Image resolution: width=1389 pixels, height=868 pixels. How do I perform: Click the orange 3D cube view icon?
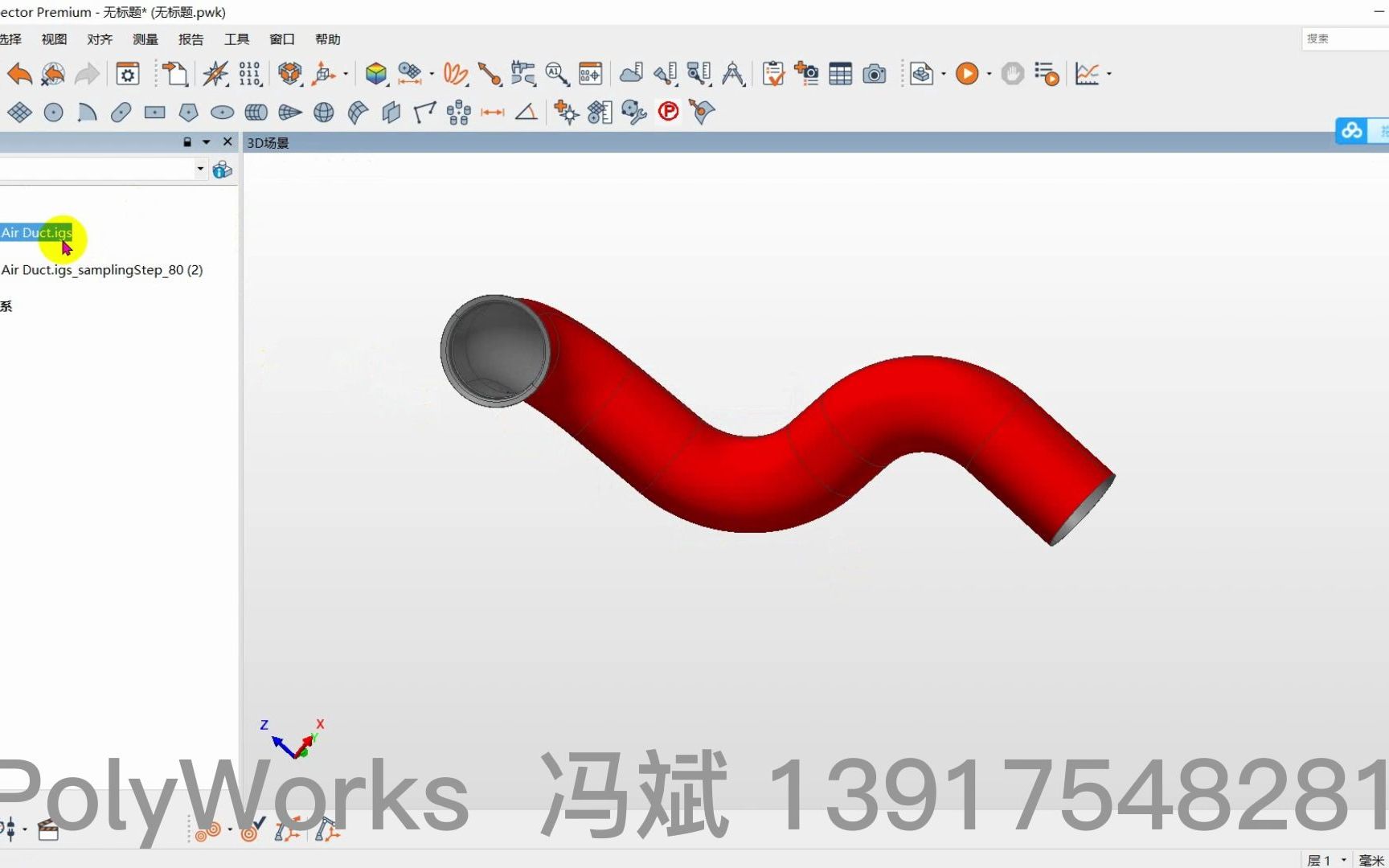coord(289,74)
